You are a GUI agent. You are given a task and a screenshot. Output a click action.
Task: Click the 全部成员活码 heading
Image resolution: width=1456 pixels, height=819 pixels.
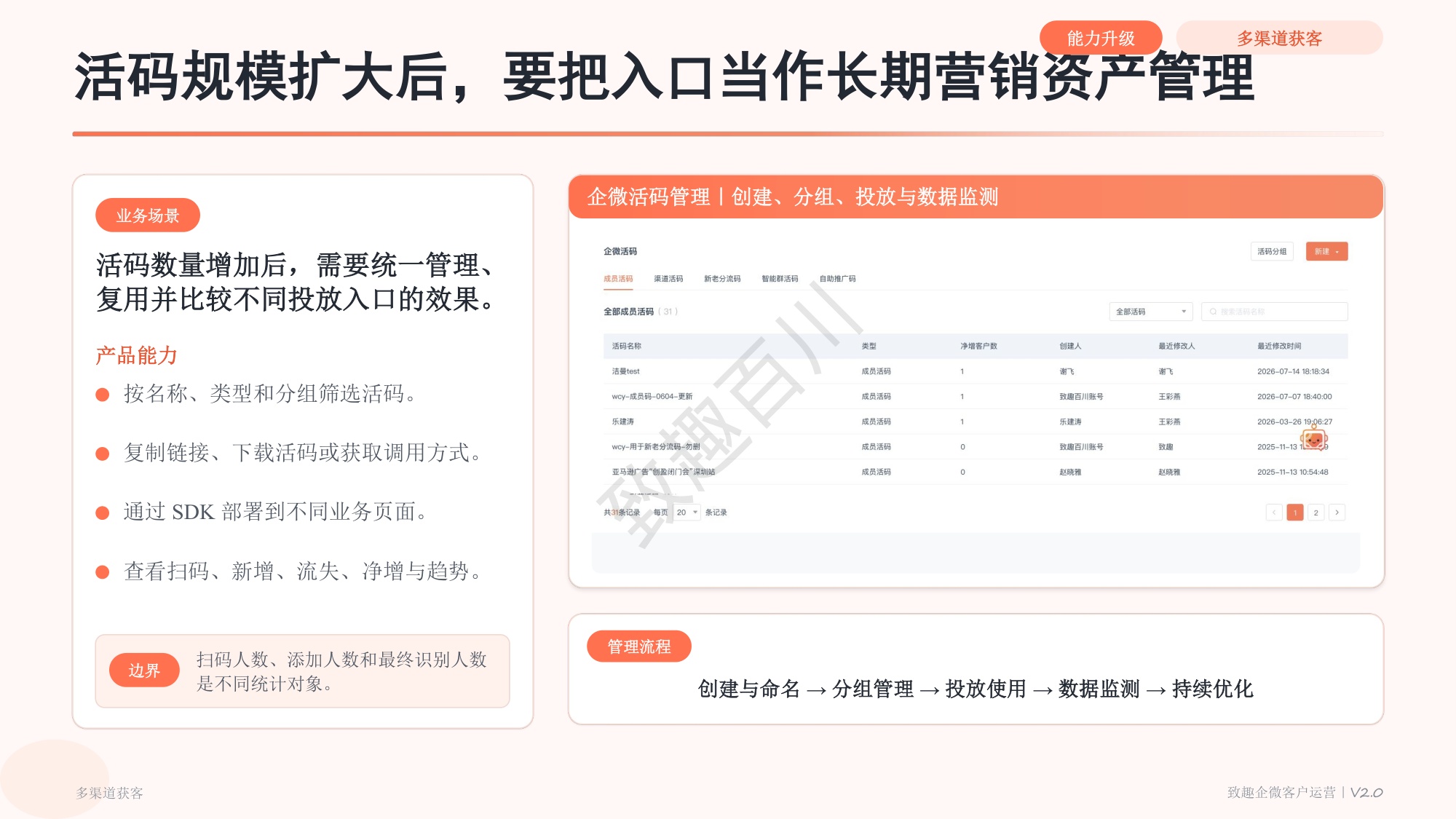628,312
